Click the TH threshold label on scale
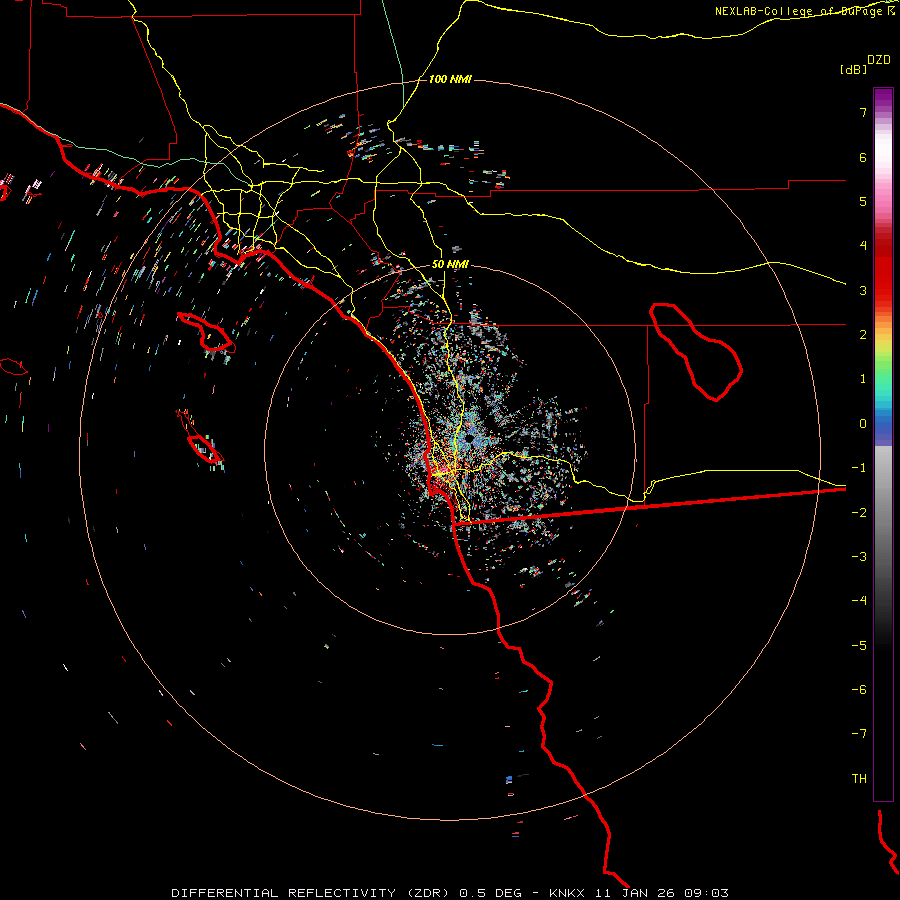The image size is (900, 900). 859,778
